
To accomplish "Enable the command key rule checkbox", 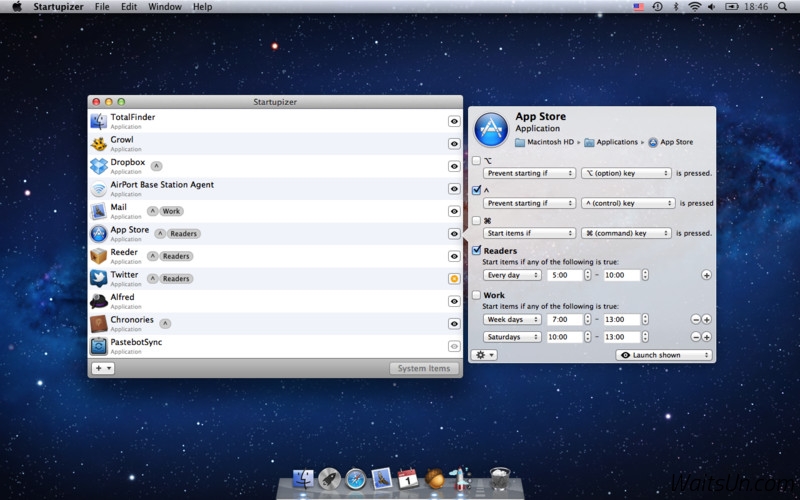I will (477, 220).
